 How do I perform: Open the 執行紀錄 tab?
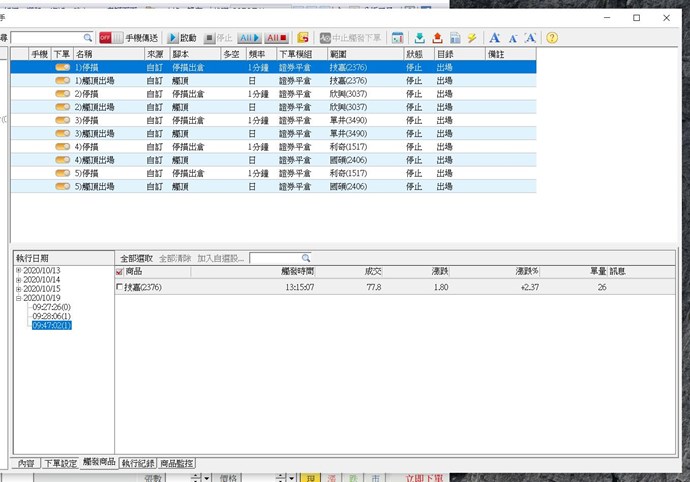click(137, 463)
